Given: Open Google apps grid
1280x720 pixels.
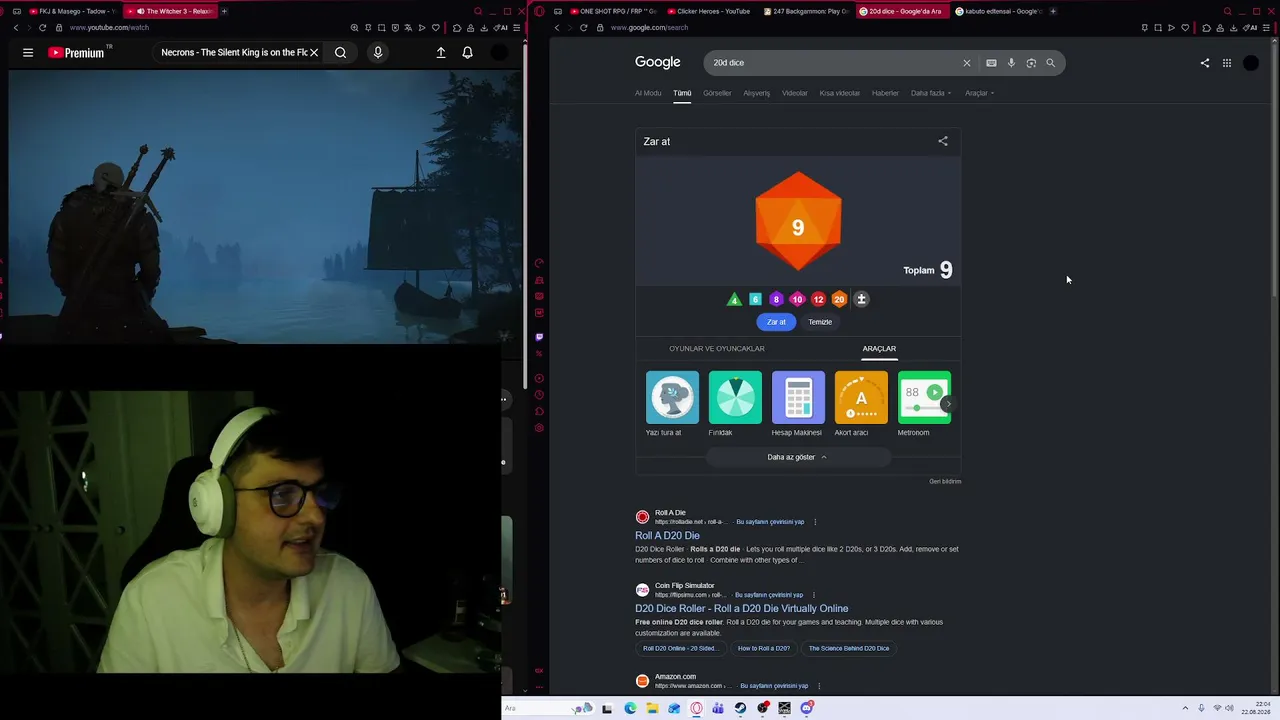Looking at the screenshot, I should tap(1227, 63).
